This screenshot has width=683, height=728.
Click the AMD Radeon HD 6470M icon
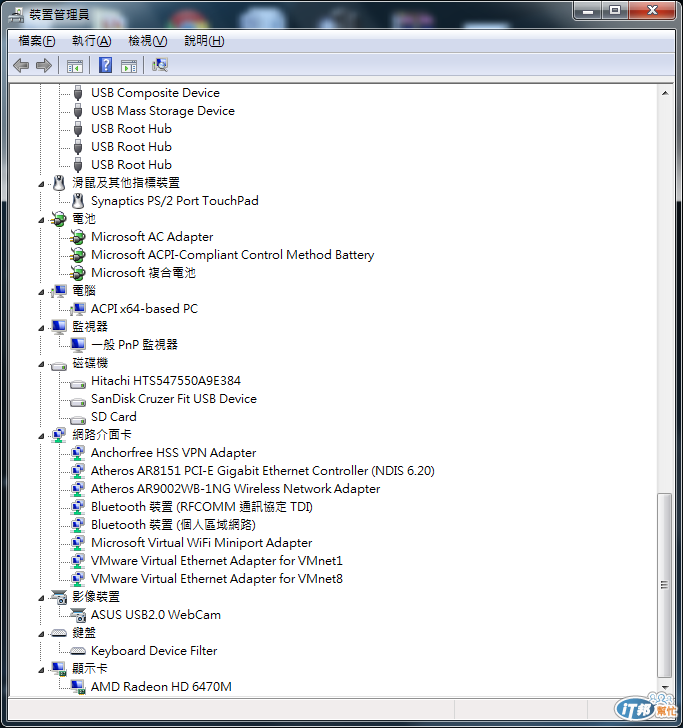pyautogui.click(x=78, y=687)
